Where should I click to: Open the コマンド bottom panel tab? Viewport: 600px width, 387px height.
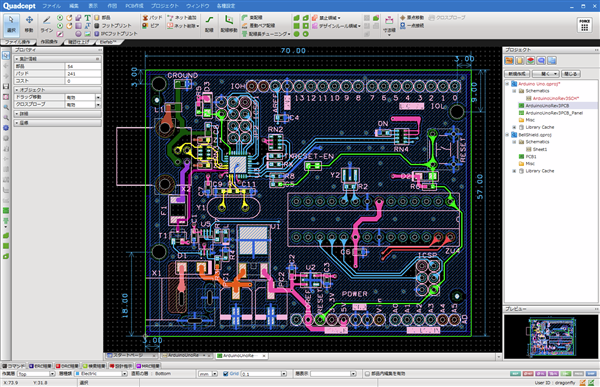(x=14, y=366)
